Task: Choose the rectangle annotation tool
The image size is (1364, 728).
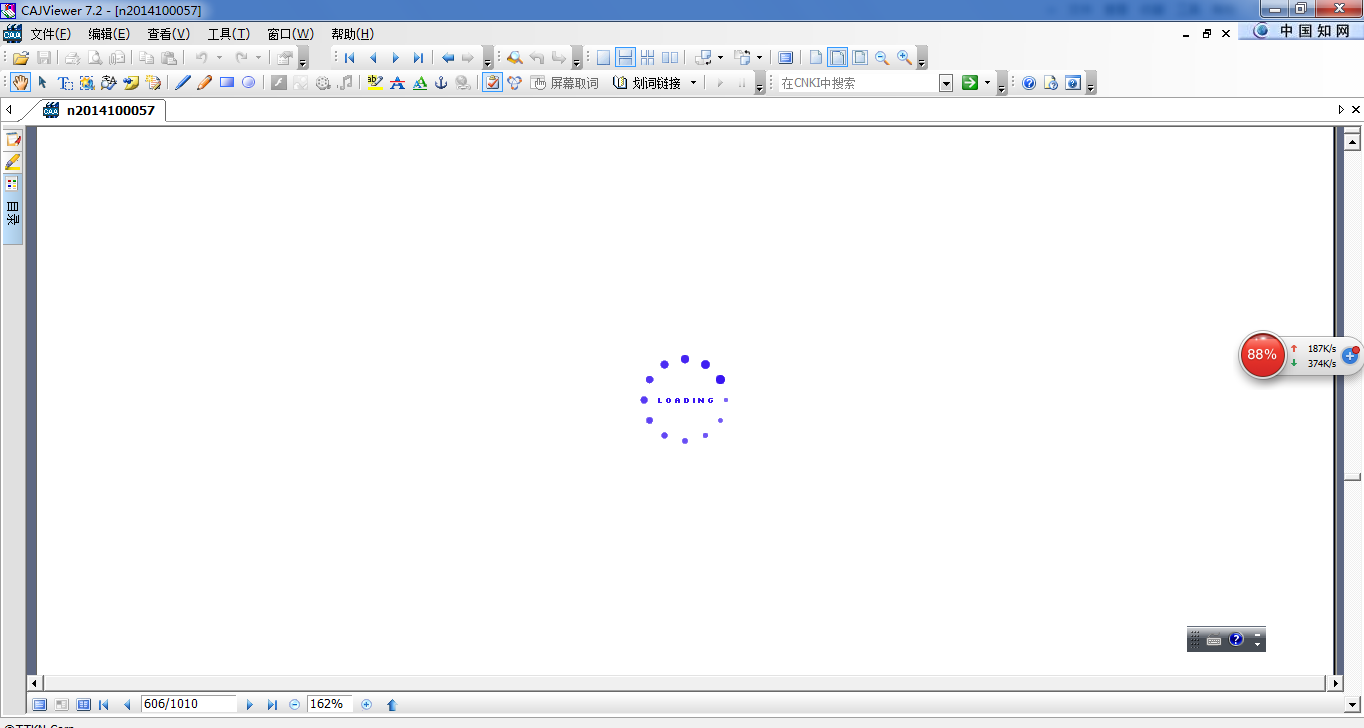Action: tap(227, 83)
